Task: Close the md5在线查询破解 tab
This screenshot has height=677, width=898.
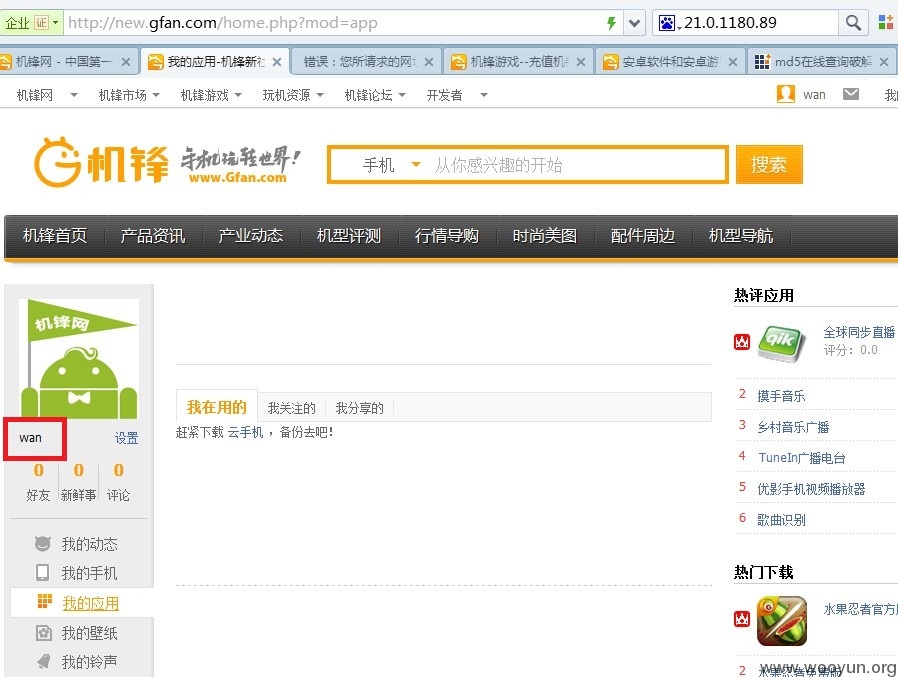Action: [x=884, y=62]
